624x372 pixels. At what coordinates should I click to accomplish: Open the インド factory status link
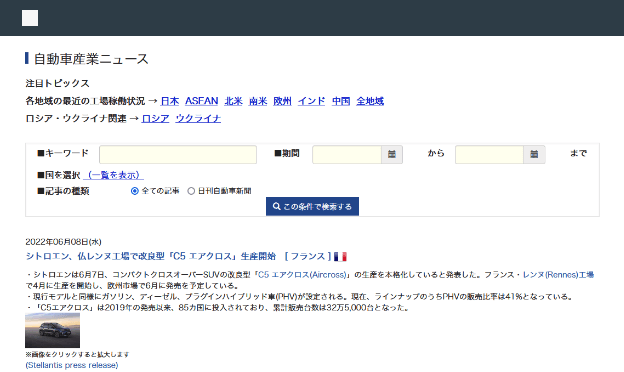point(312,101)
